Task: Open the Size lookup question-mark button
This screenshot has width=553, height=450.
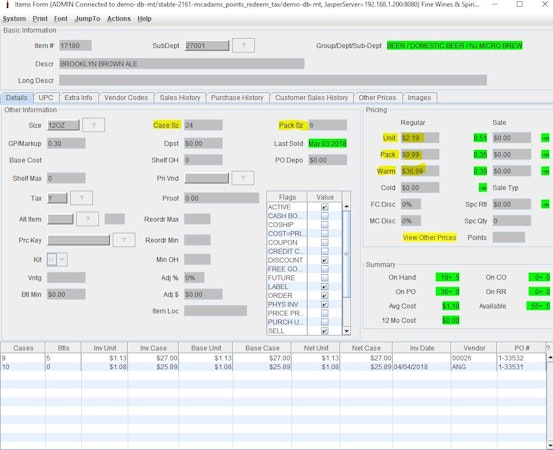Action: tap(93, 125)
